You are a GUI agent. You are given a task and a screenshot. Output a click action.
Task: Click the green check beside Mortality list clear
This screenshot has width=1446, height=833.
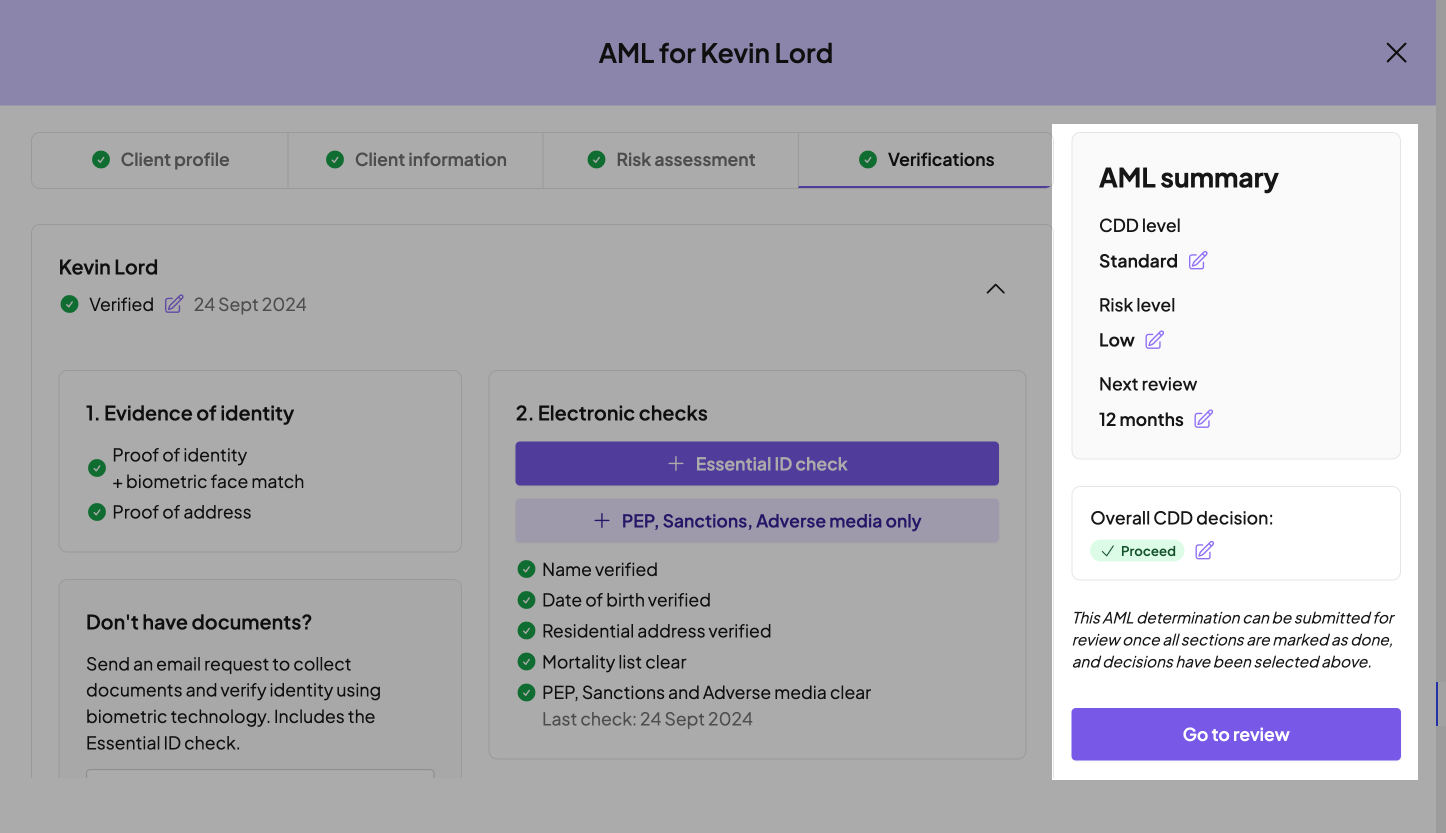click(526, 662)
